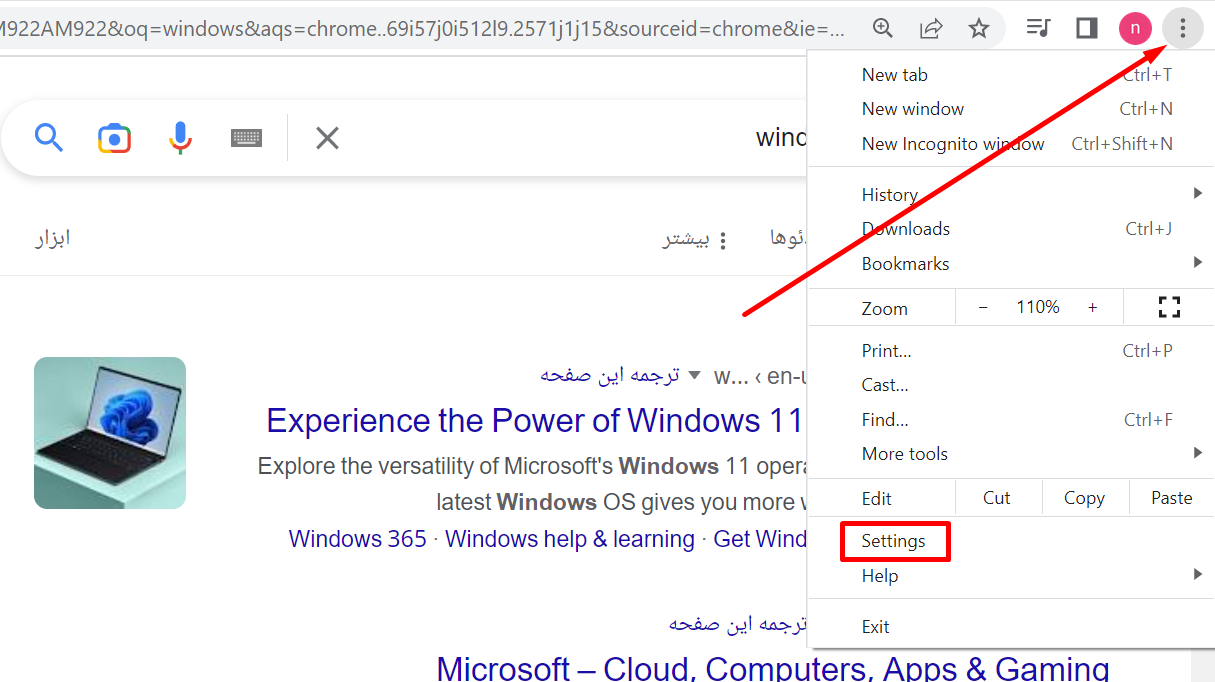
Task: Click the zoom magnifier icon in address bar
Action: [883, 28]
